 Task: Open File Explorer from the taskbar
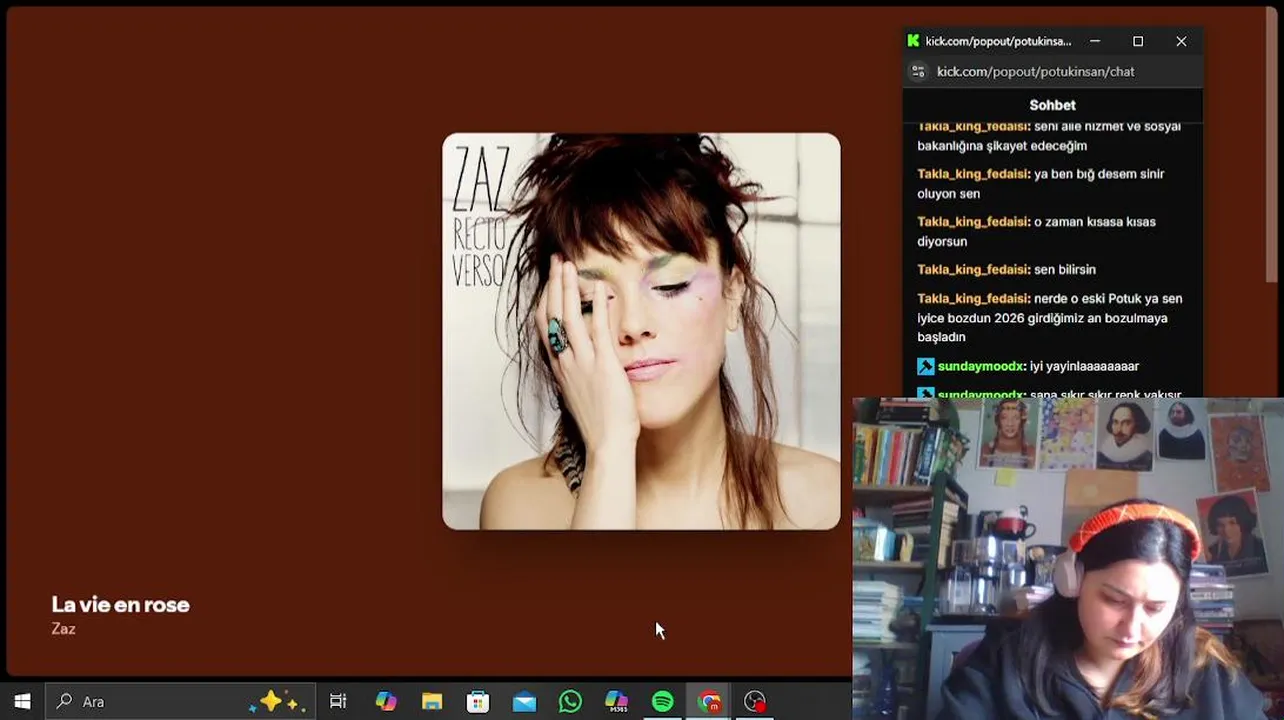click(x=431, y=701)
